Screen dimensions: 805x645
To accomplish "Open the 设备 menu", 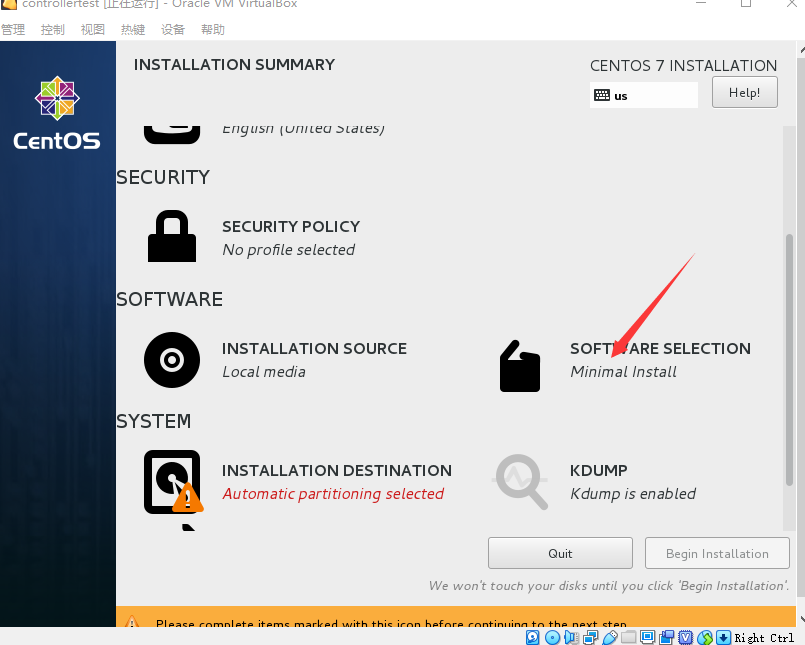I will 173,29.
